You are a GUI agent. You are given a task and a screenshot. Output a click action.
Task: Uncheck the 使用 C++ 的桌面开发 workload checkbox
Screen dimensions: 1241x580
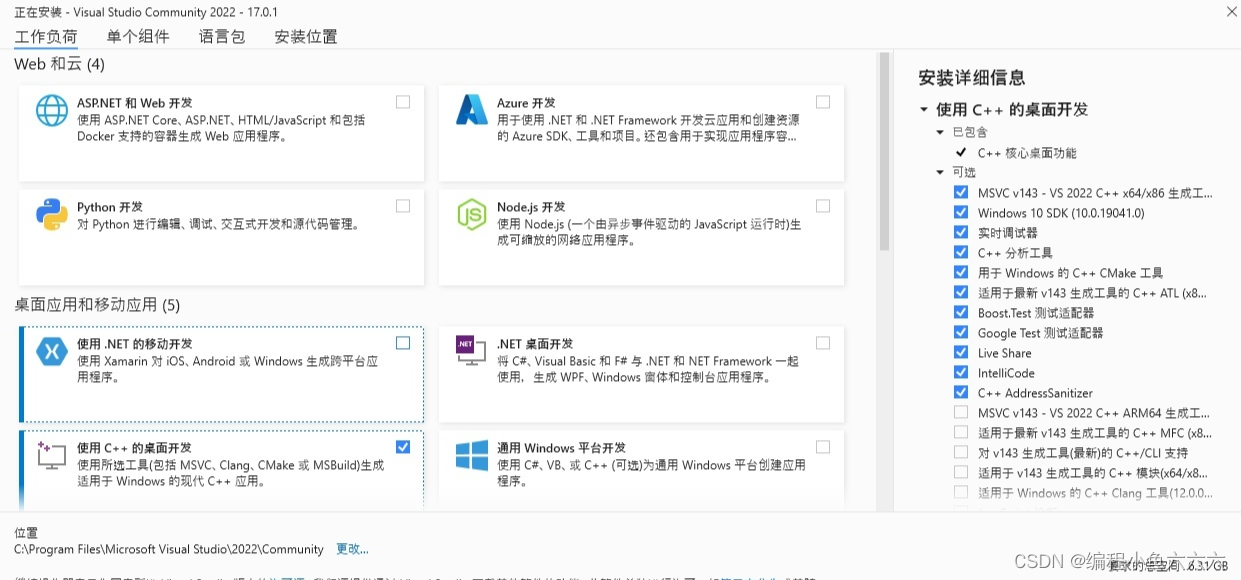click(x=403, y=447)
